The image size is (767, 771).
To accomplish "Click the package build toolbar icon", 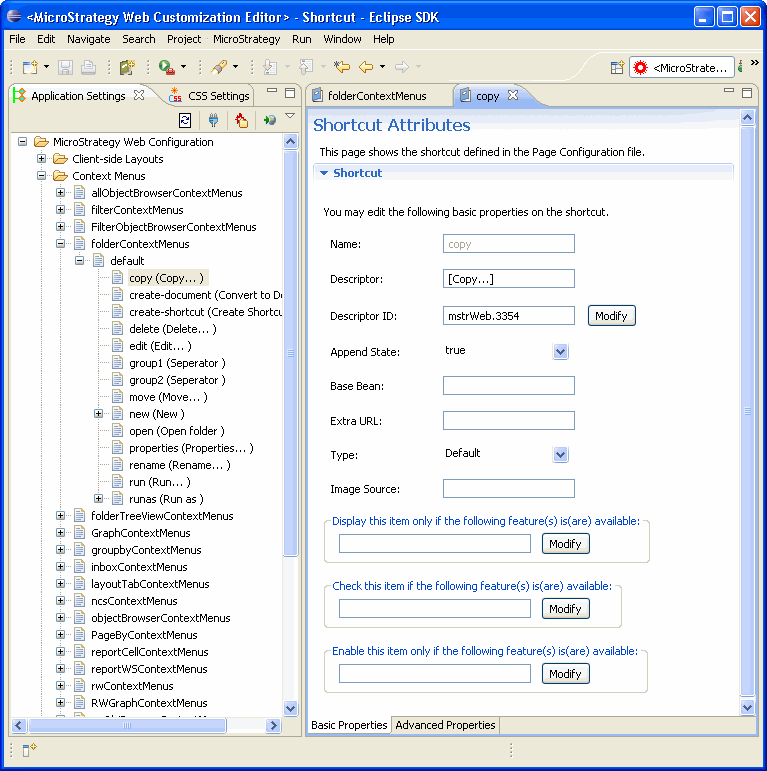I will click(127, 67).
